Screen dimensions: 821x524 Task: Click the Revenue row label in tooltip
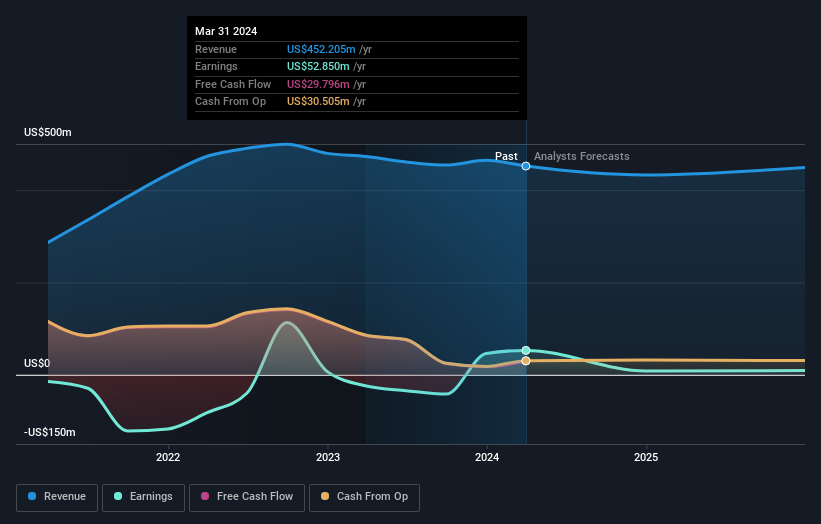click(x=216, y=49)
